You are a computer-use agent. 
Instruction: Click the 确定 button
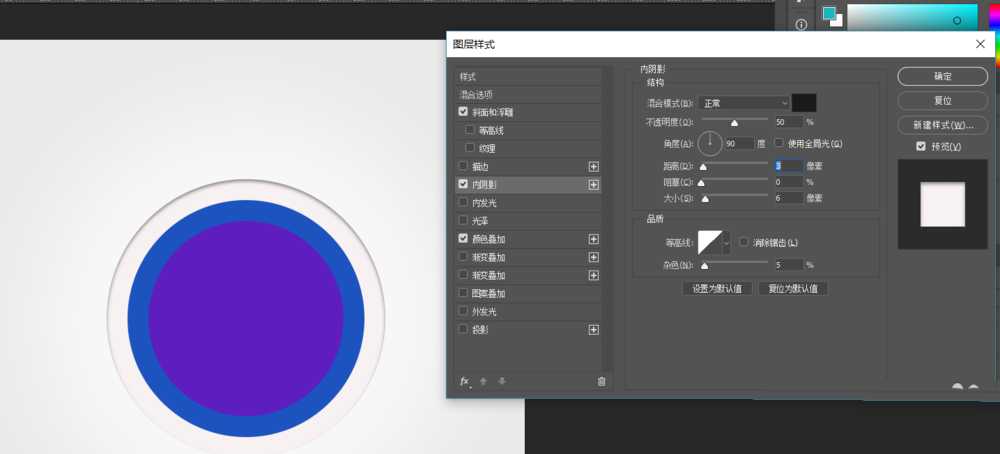point(942,76)
